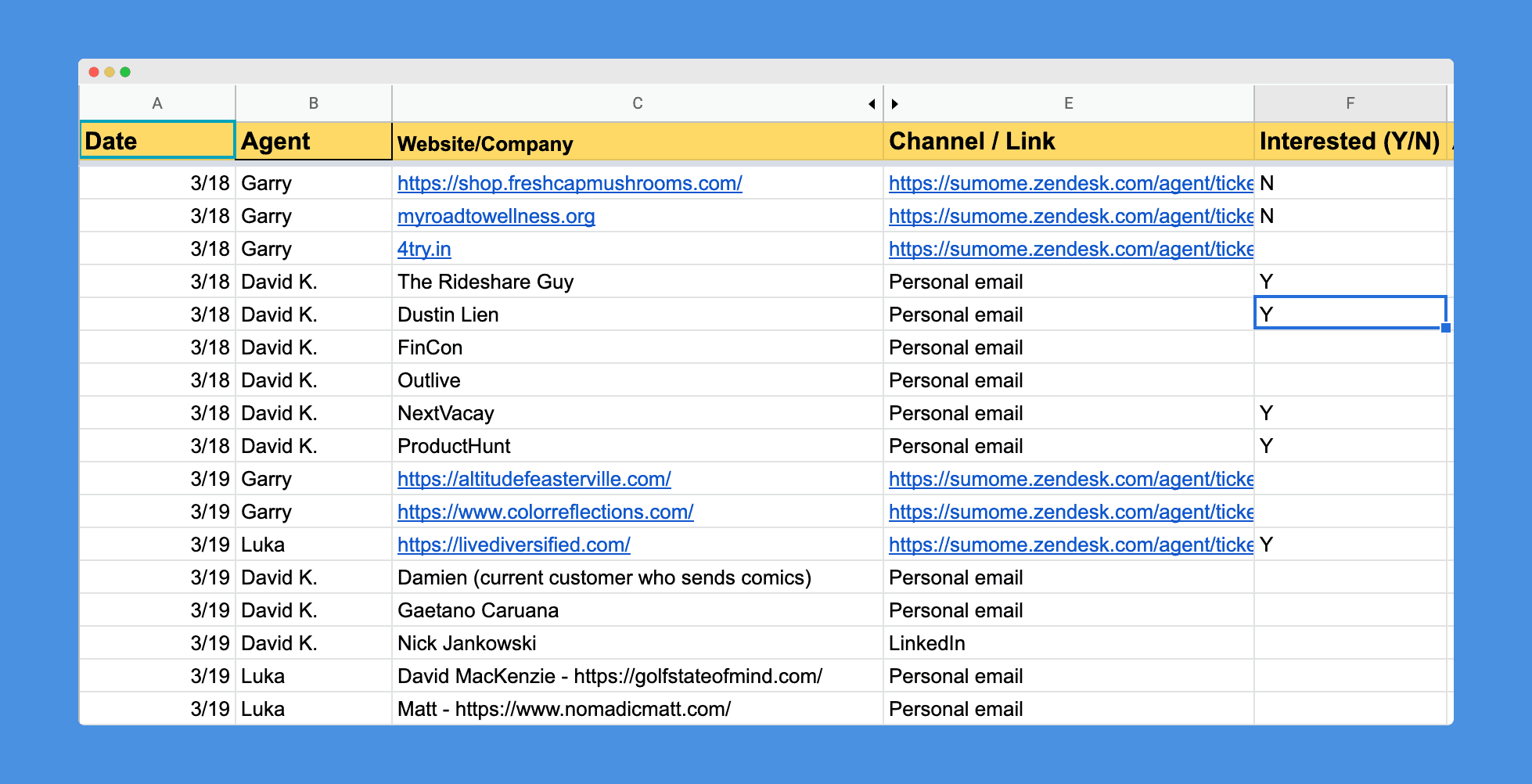The width and height of the screenshot is (1532, 784).
Task: Select the Outlive cell
Action: [638, 380]
